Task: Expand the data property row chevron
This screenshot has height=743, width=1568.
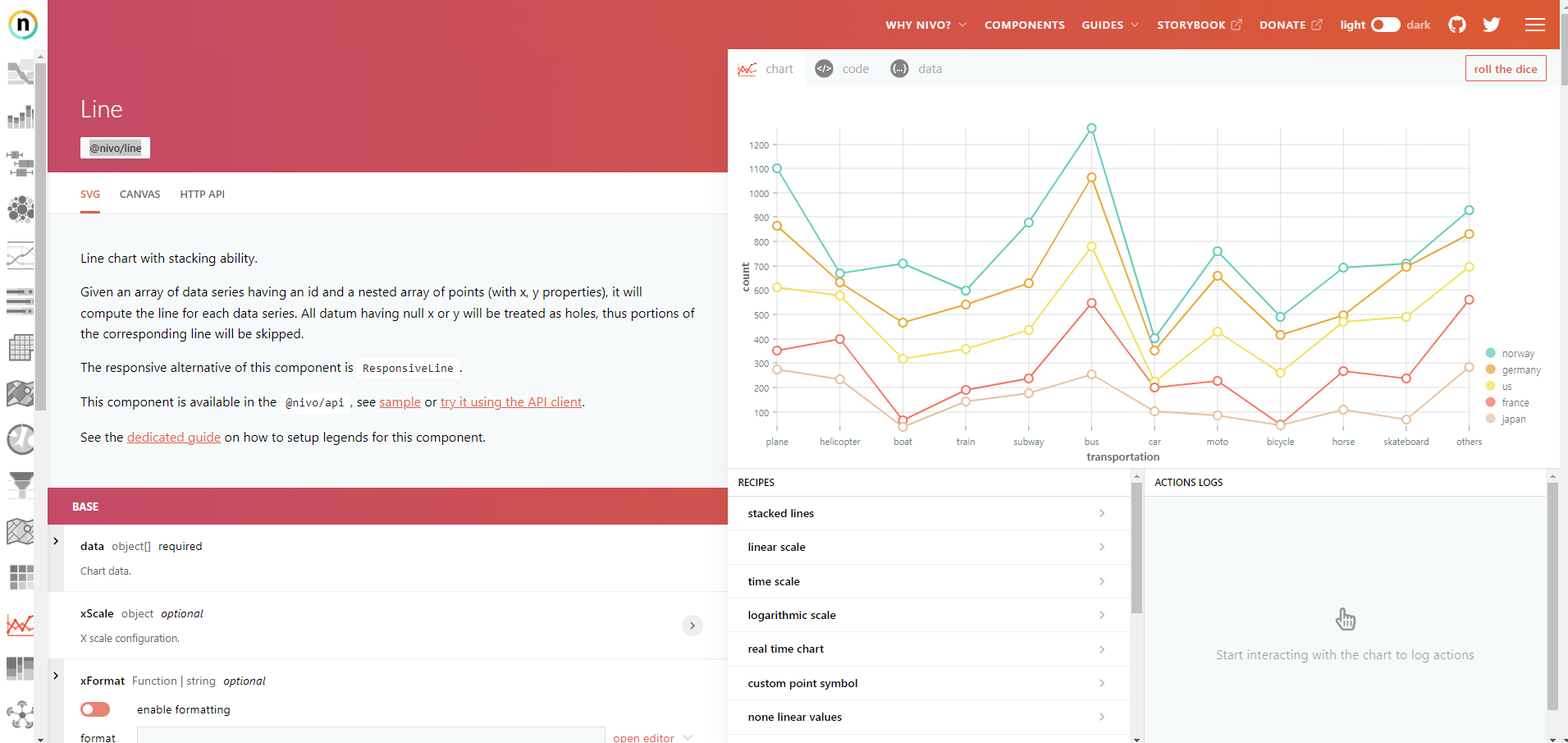Action: tap(56, 541)
